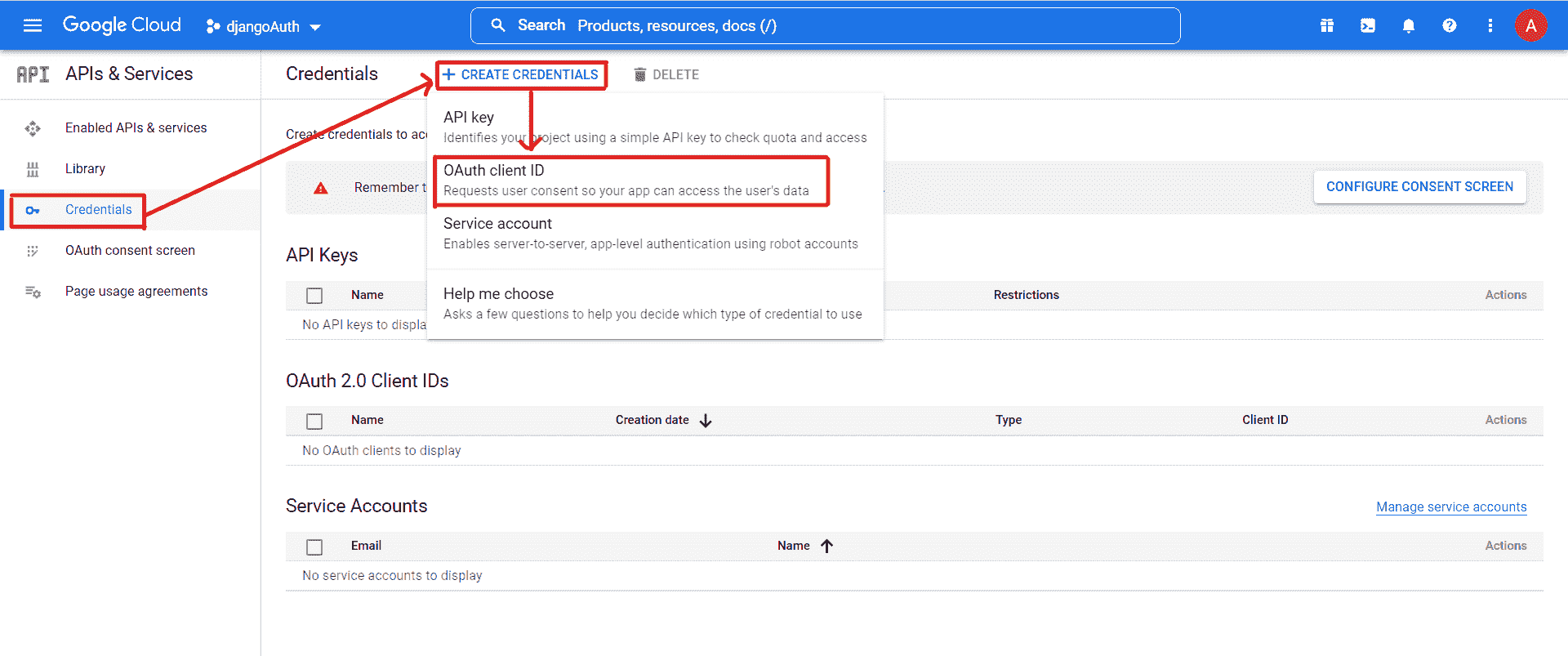Image resolution: width=1568 pixels, height=656 pixels.
Task: Open Page usage agreements
Action: click(136, 291)
